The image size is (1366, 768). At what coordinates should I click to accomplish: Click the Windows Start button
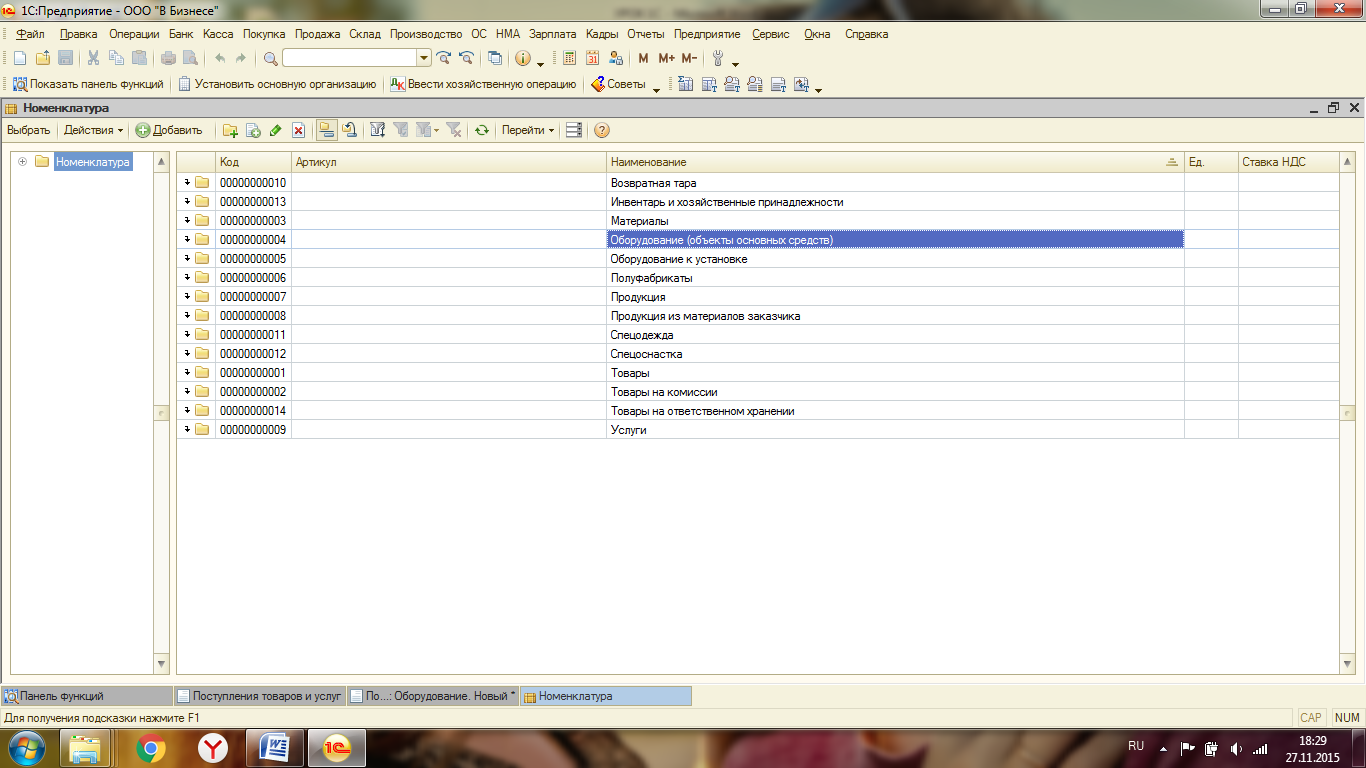[x=26, y=748]
